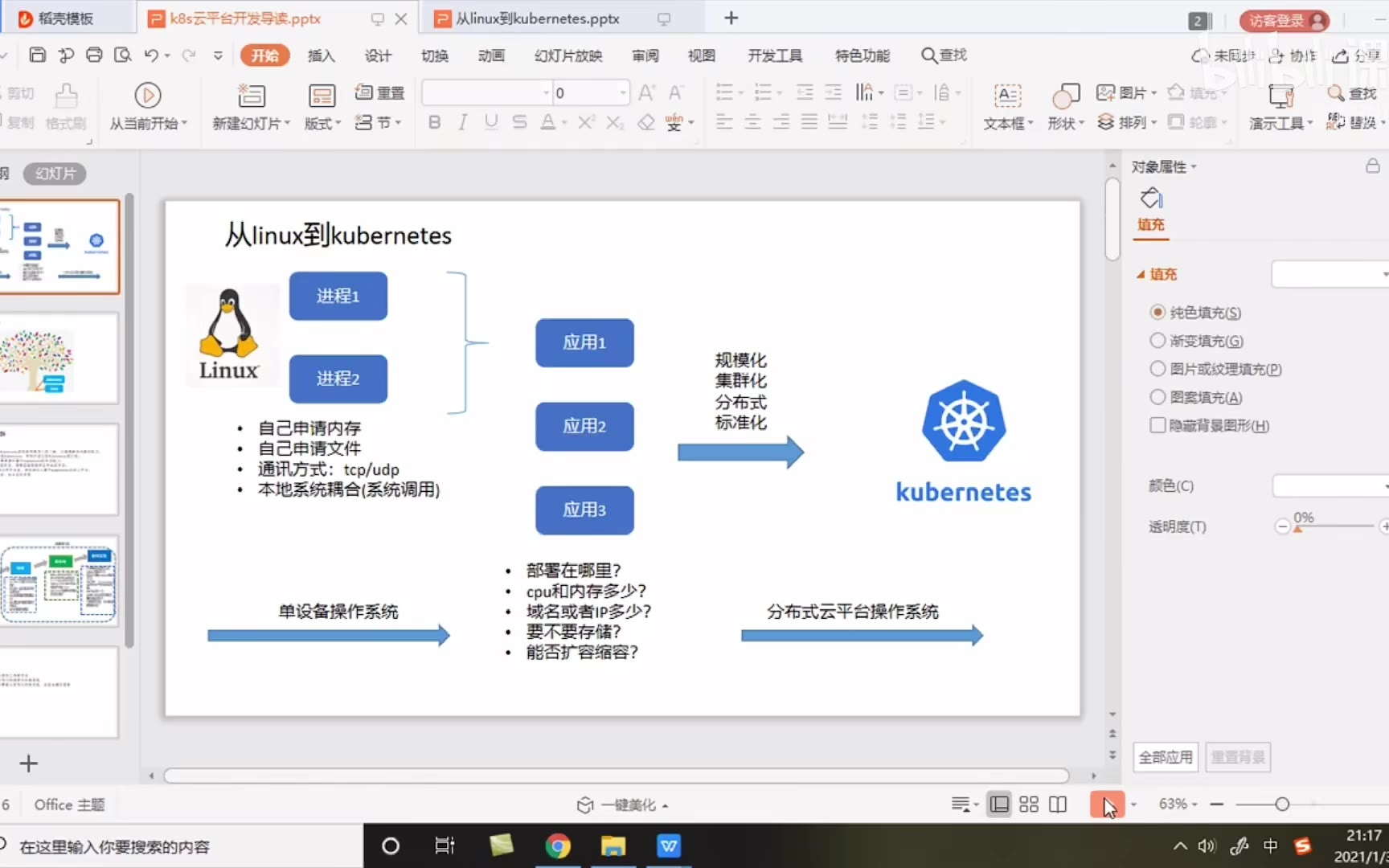
Task: Open a new document tab with plus
Action: coord(731,18)
